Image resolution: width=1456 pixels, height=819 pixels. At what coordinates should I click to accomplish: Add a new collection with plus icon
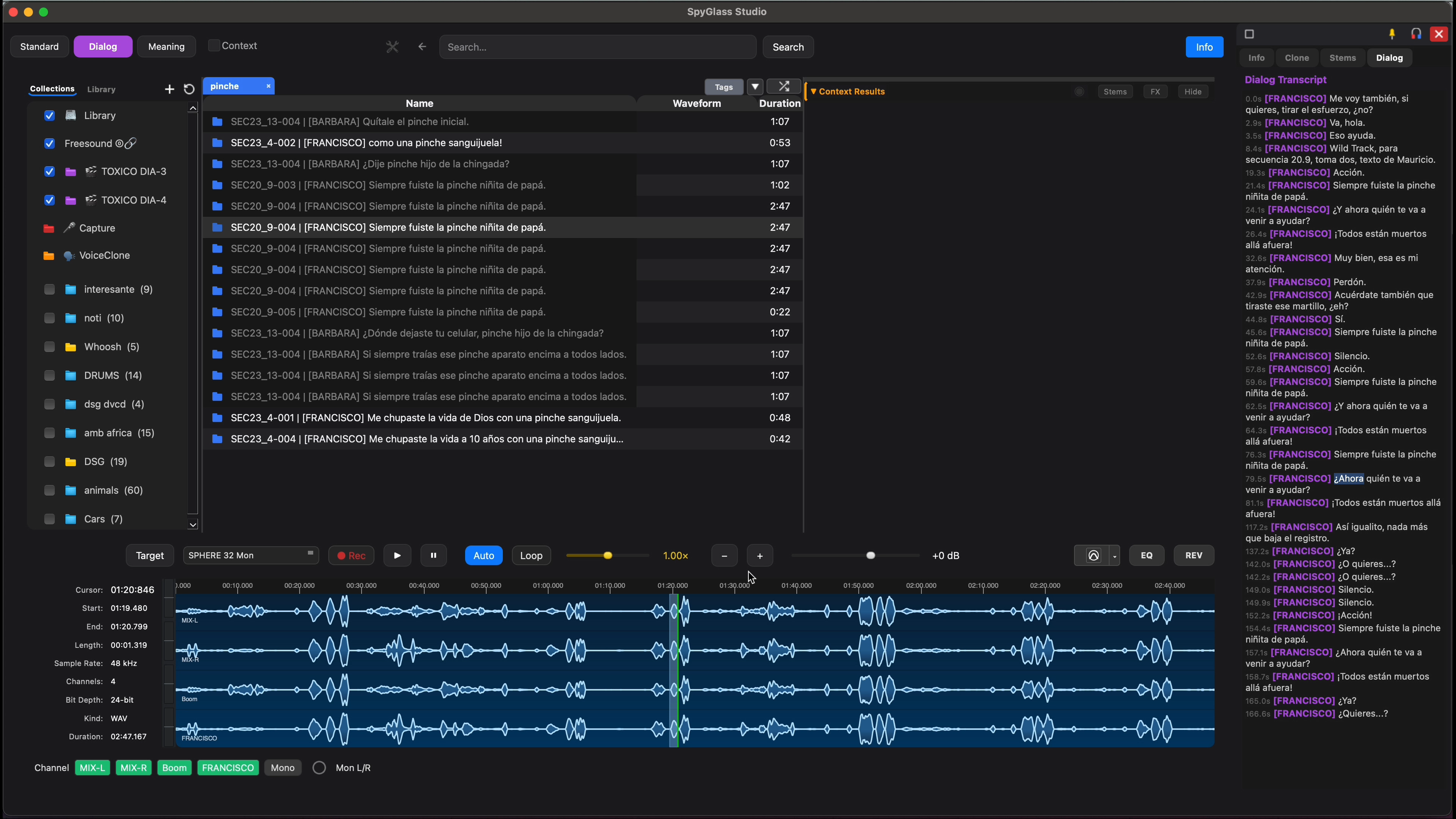[169, 89]
